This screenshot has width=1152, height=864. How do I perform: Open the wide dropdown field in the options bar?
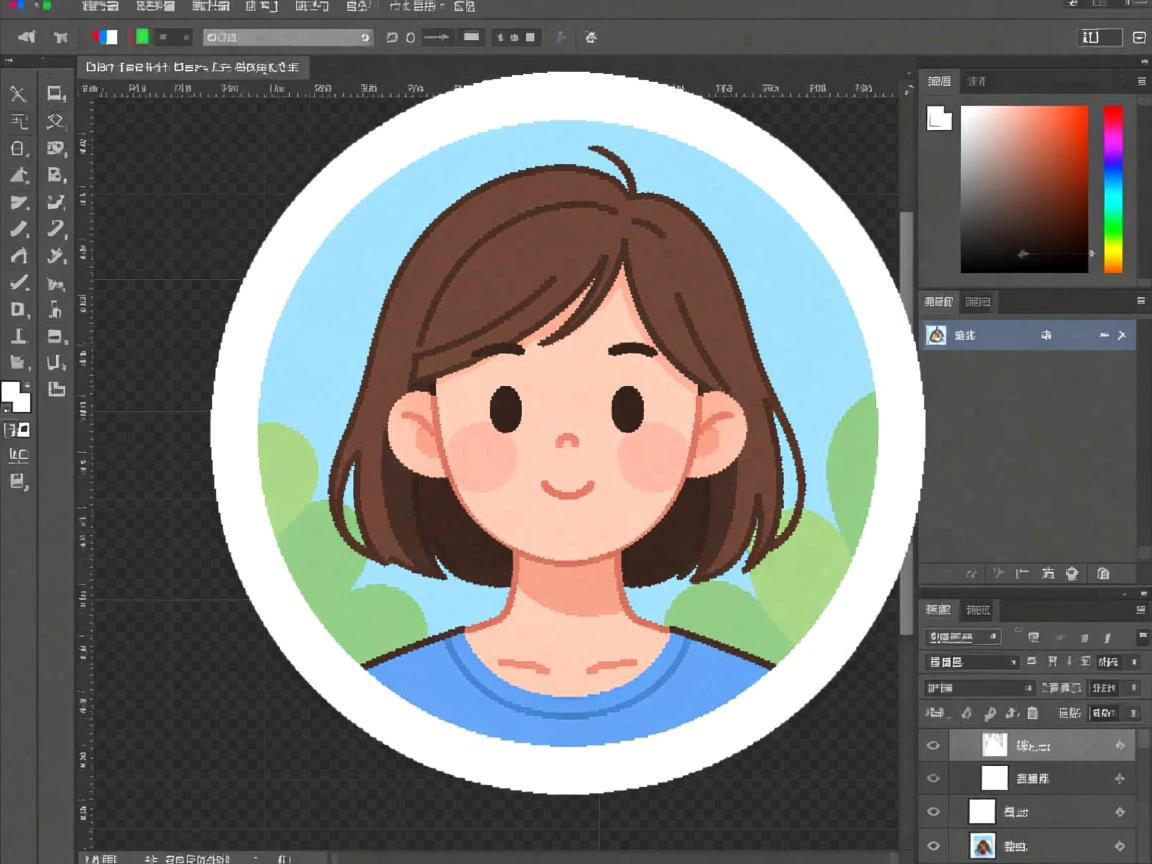[x=288, y=37]
